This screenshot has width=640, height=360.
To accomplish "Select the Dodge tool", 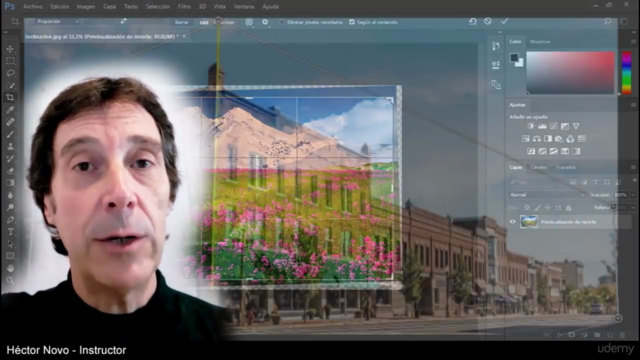I will tap(10, 207).
